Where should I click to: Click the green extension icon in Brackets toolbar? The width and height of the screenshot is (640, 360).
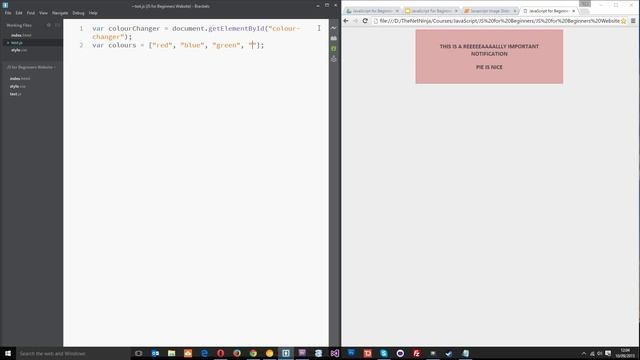tap(334, 49)
